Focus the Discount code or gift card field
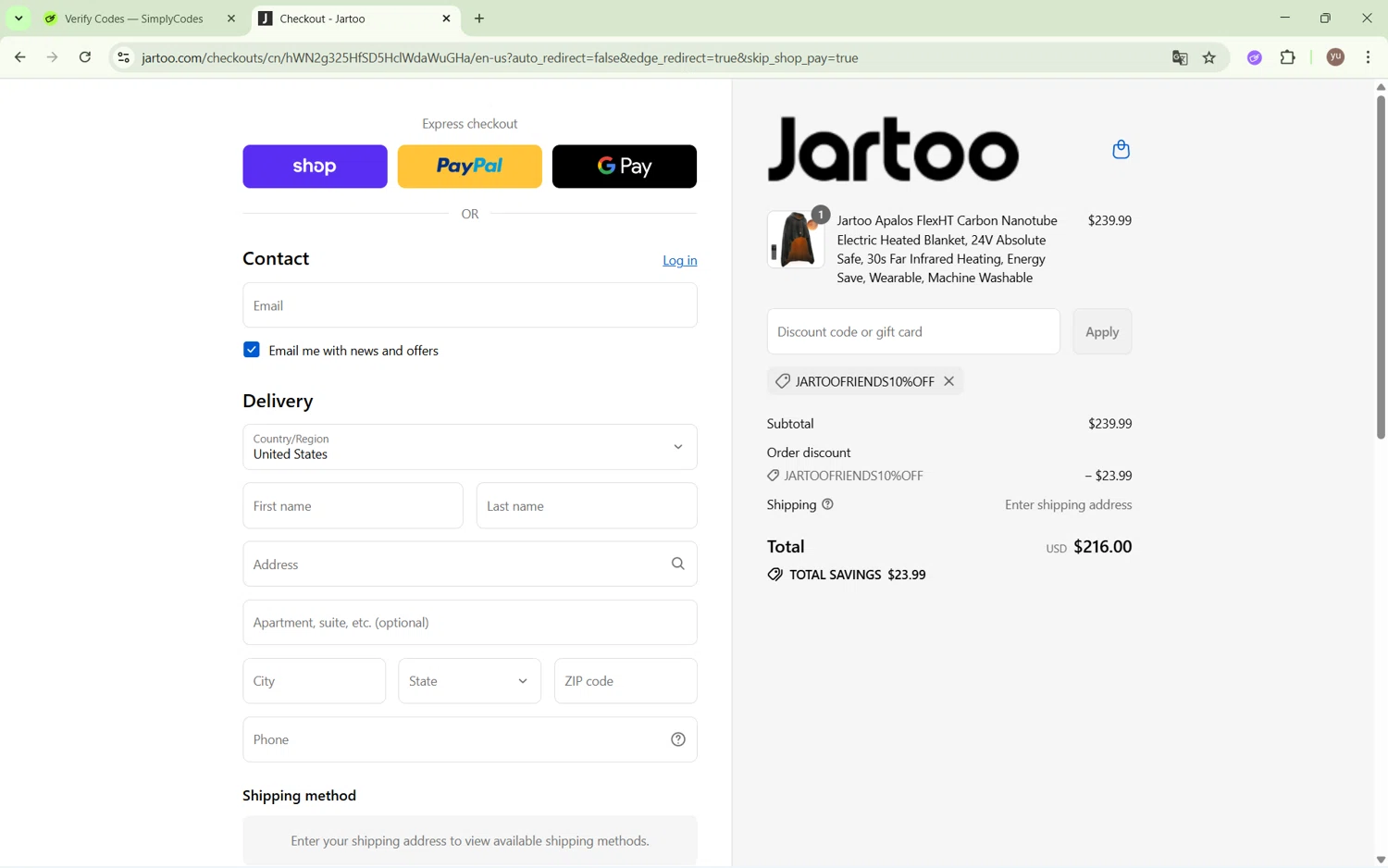This screenshot has height=868, width=1388. pyautogui.click(x=913, y=331)
